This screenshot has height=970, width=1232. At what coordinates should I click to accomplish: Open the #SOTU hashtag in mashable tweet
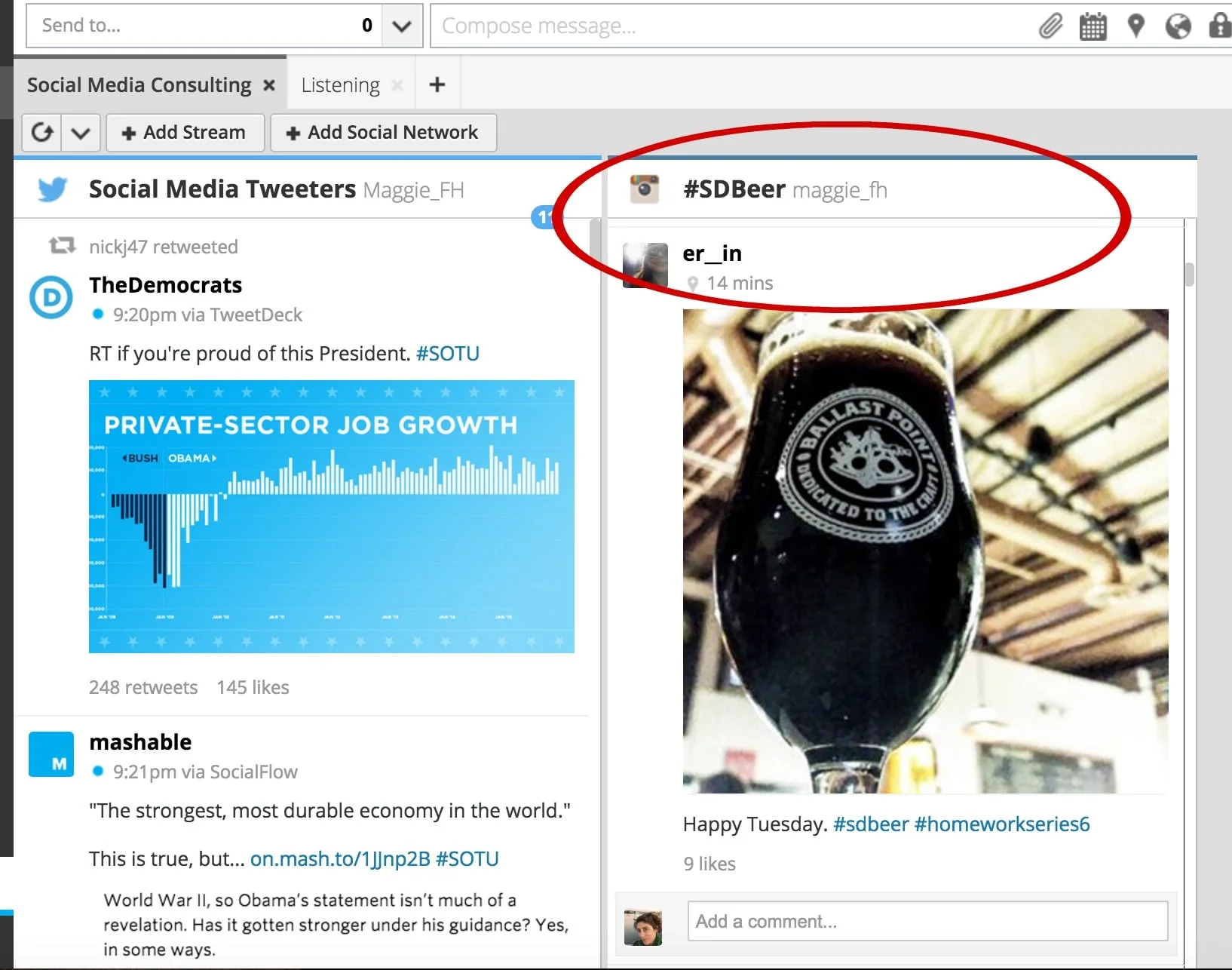467,859
